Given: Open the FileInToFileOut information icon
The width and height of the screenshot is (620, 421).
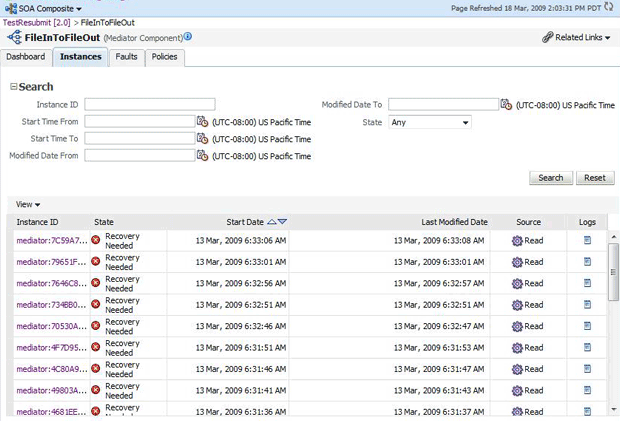Looking at the screenshot, I should click(188, 37).
